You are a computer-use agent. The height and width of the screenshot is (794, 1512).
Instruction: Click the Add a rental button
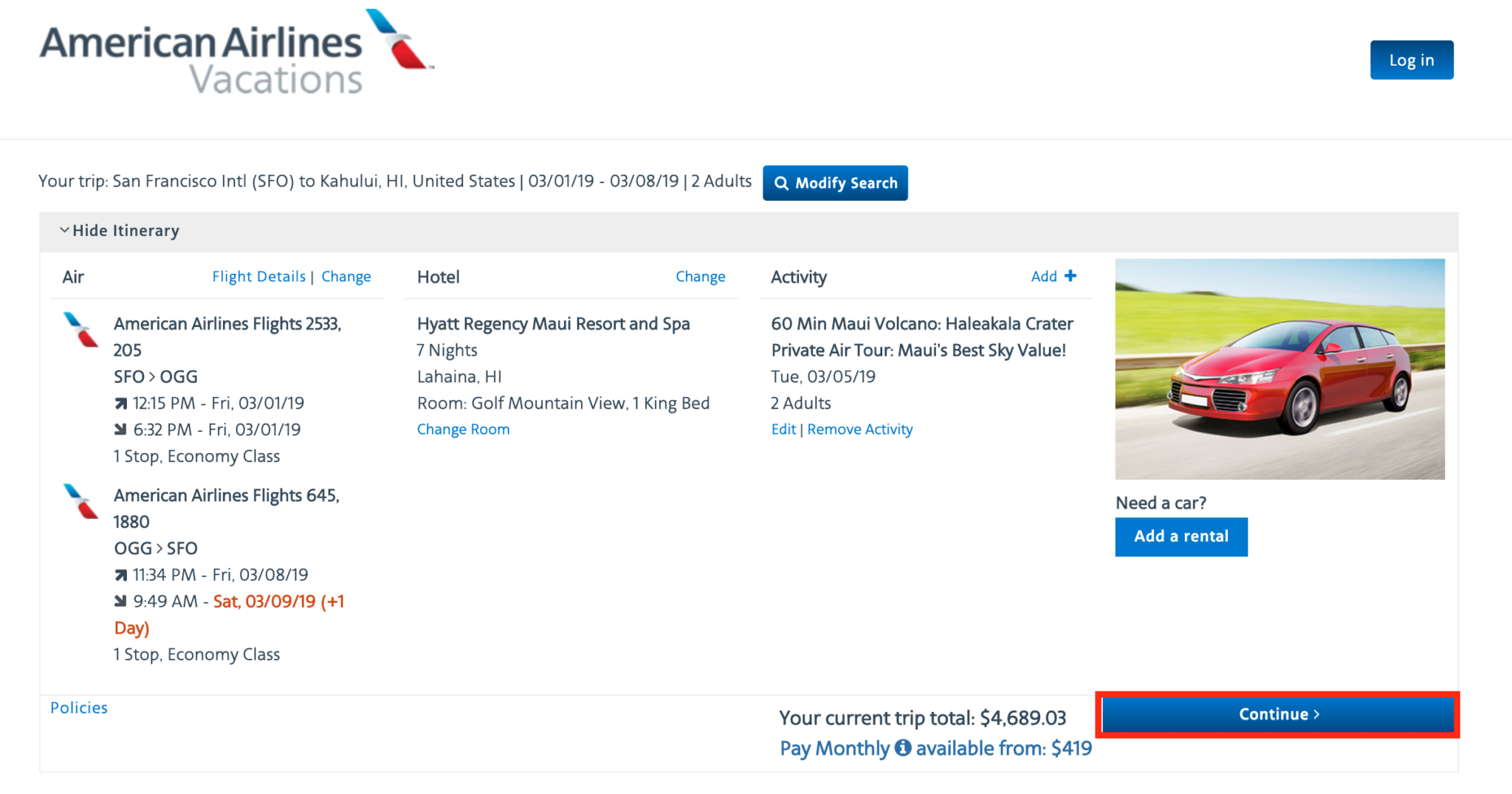[x=1181, y=536]
